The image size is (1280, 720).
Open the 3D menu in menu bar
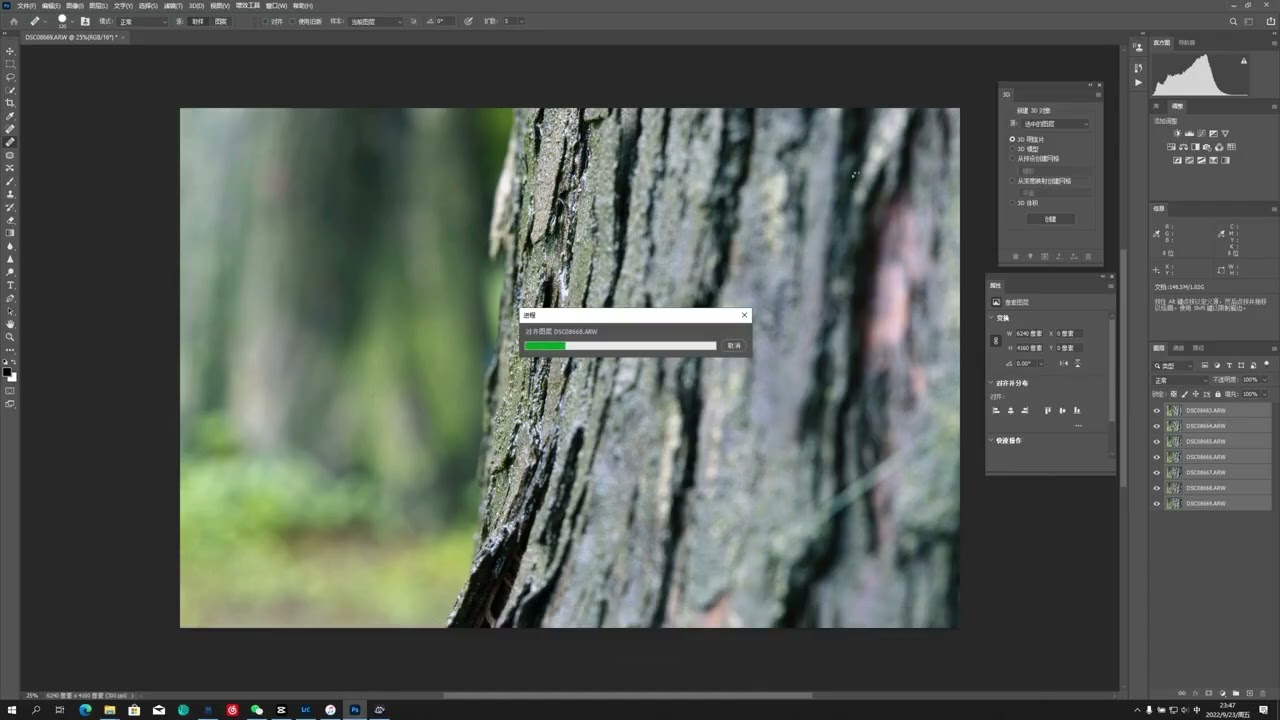coord(196,5)
